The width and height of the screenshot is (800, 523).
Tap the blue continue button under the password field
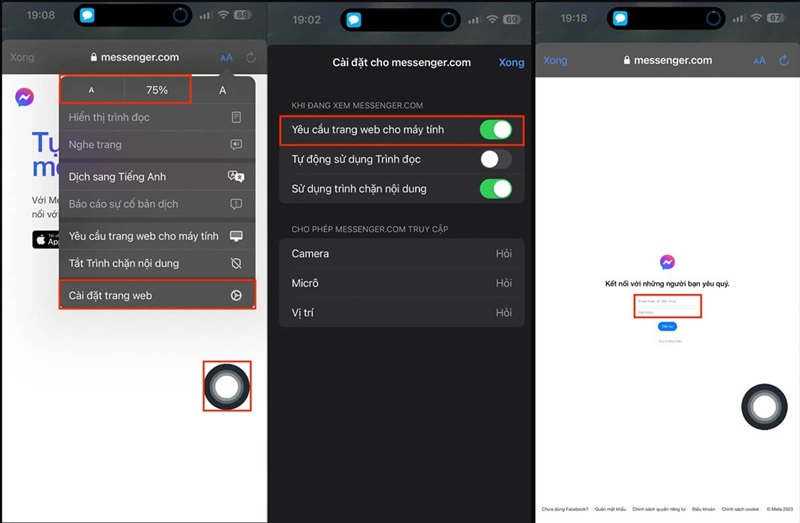pyautogui.click(x=667, y=326)
